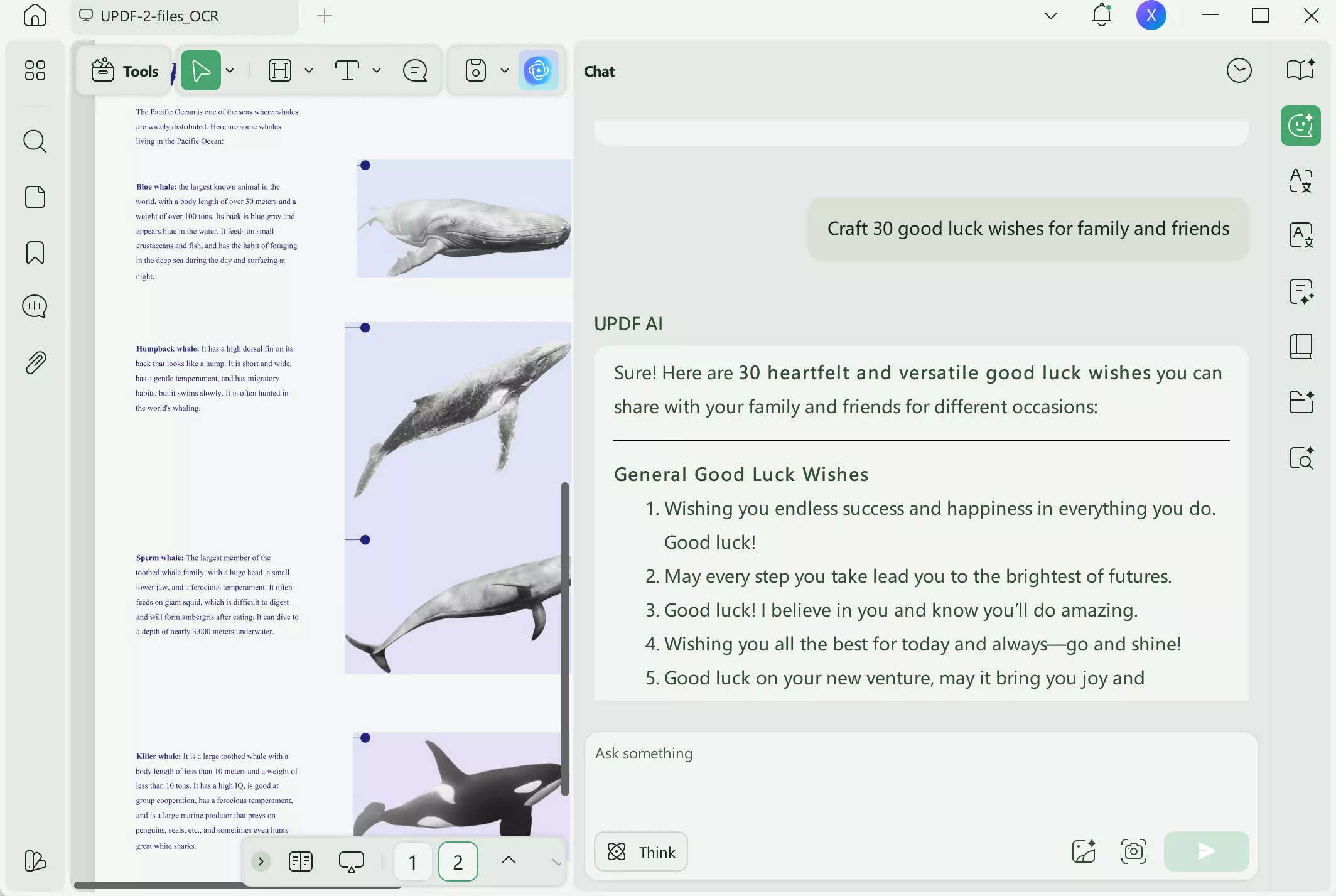Screen dimensions: 1336x896
Task: Open the bookmarks panel in left sidebar
Action: (x=35, y=252)
